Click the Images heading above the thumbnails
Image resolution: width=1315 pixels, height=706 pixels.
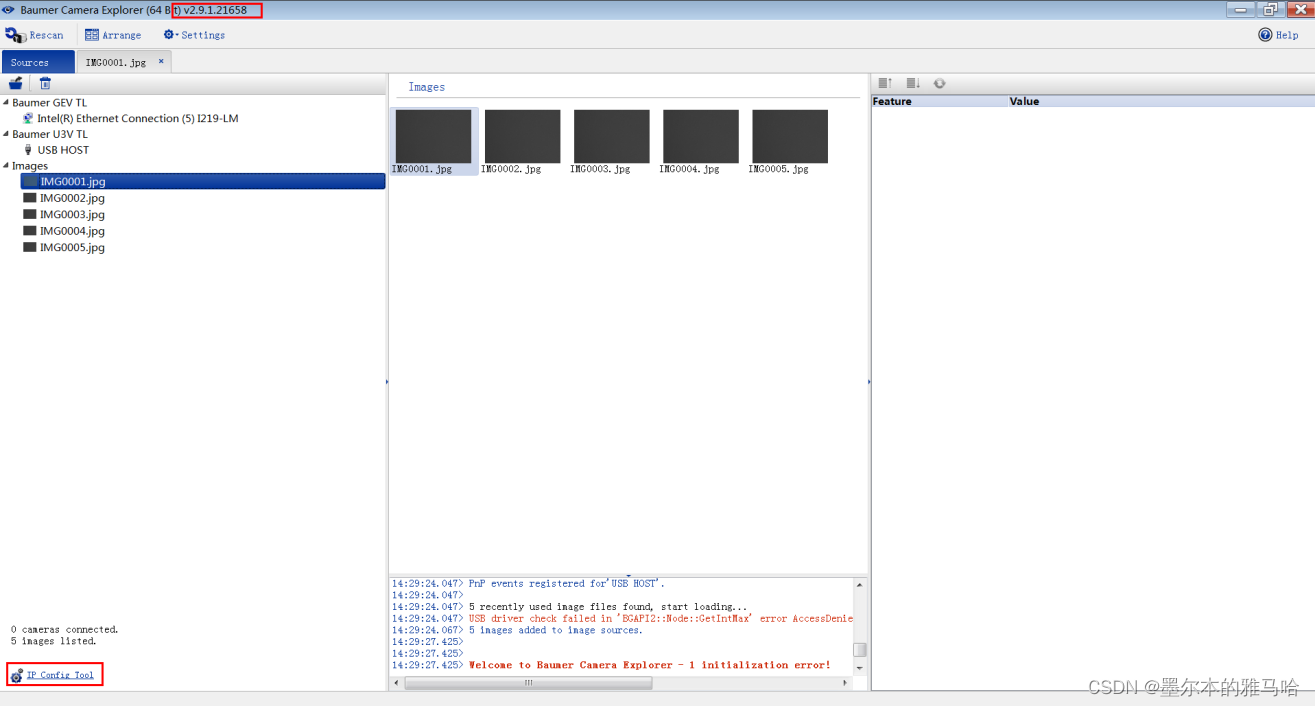pos(426,87)
